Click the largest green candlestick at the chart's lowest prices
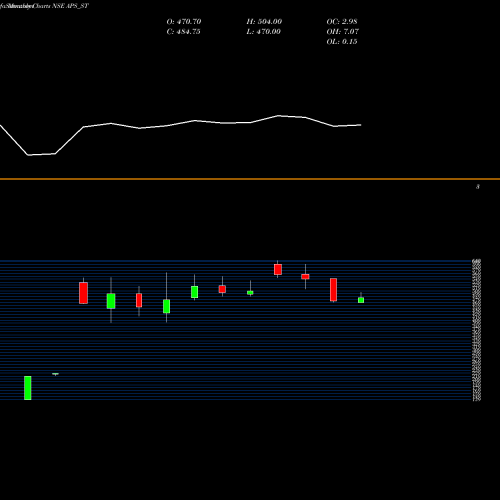 [x=28, y=388]
